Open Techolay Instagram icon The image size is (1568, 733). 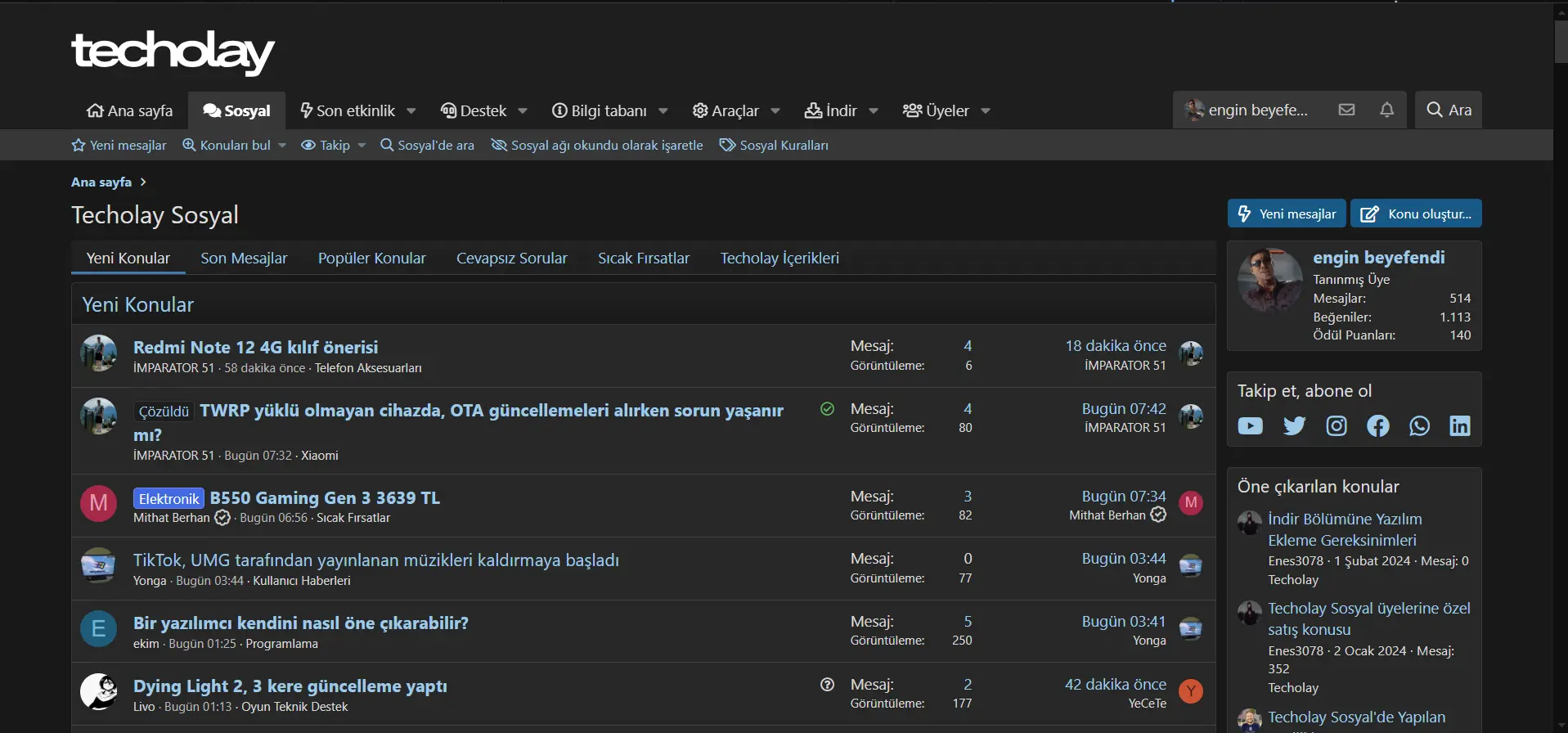click(x=1337, y=425)
